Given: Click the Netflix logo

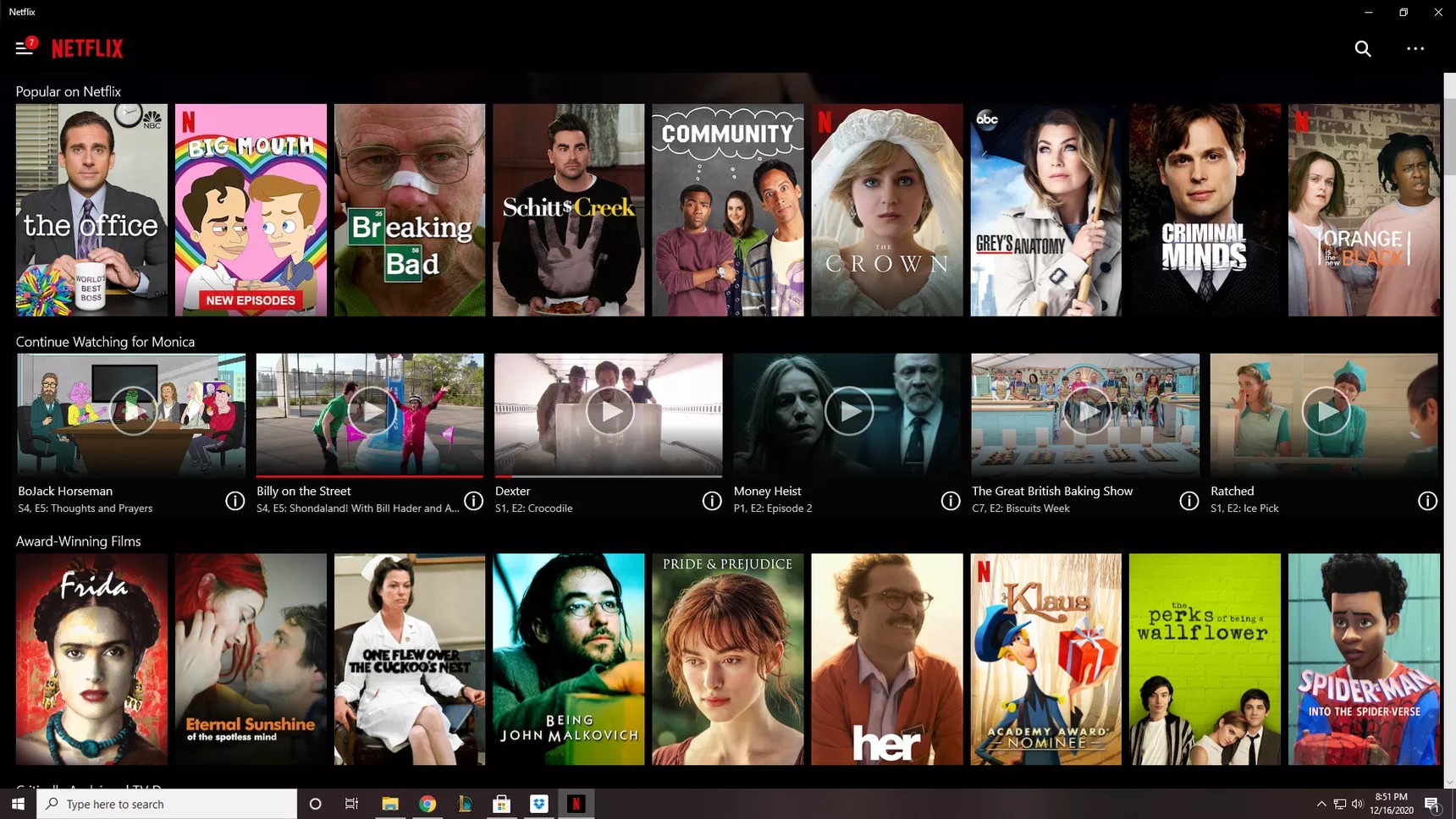Looking at the screenshot, I should point(87,48).
